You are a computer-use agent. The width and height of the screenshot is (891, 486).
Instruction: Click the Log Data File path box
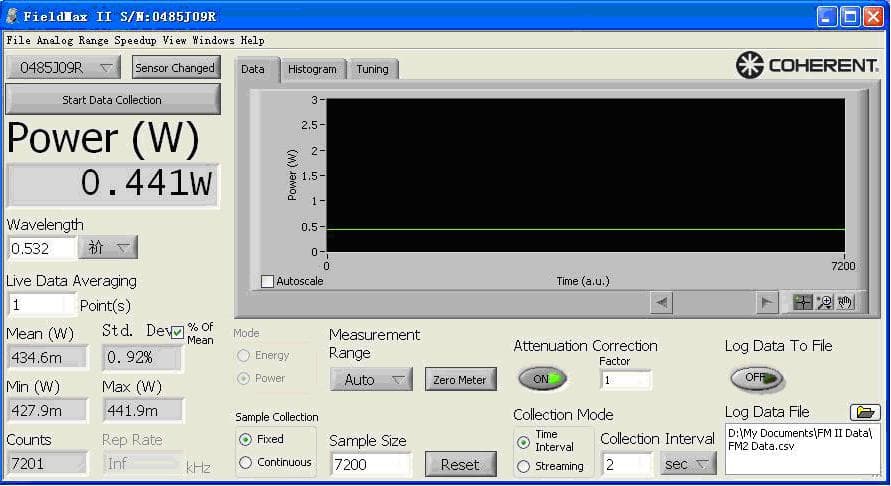tap(803, 448)
